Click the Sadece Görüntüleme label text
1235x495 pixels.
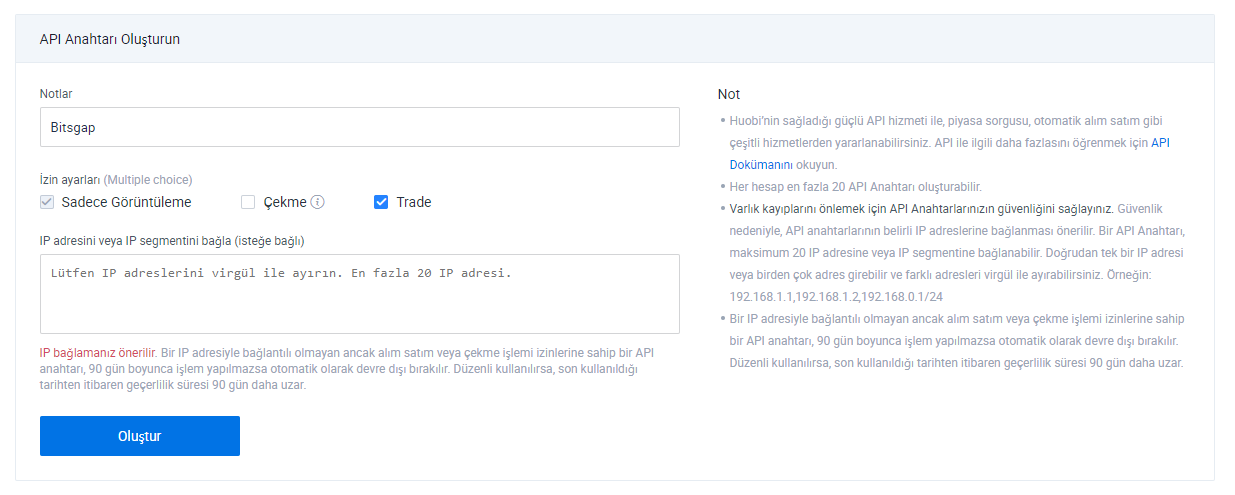click(x=126, y=202)
